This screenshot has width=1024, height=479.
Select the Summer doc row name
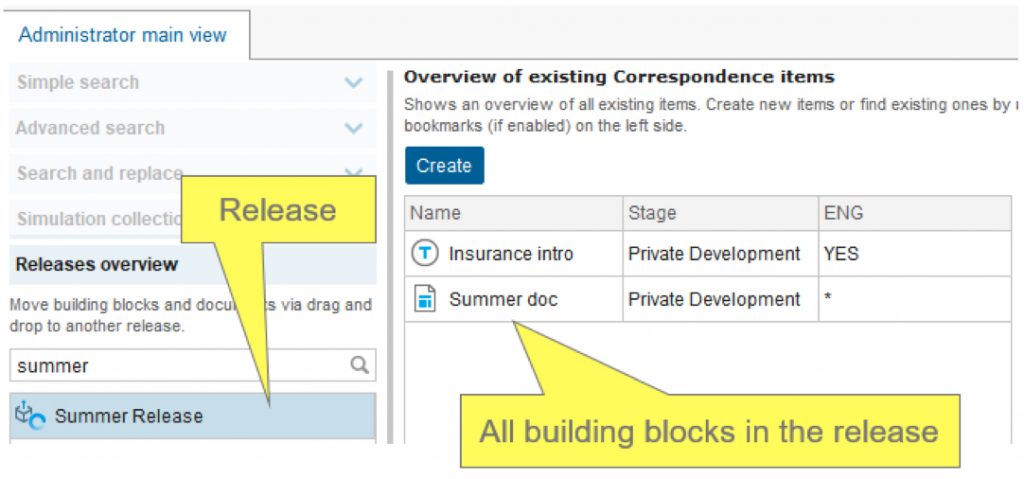(503, 299)
